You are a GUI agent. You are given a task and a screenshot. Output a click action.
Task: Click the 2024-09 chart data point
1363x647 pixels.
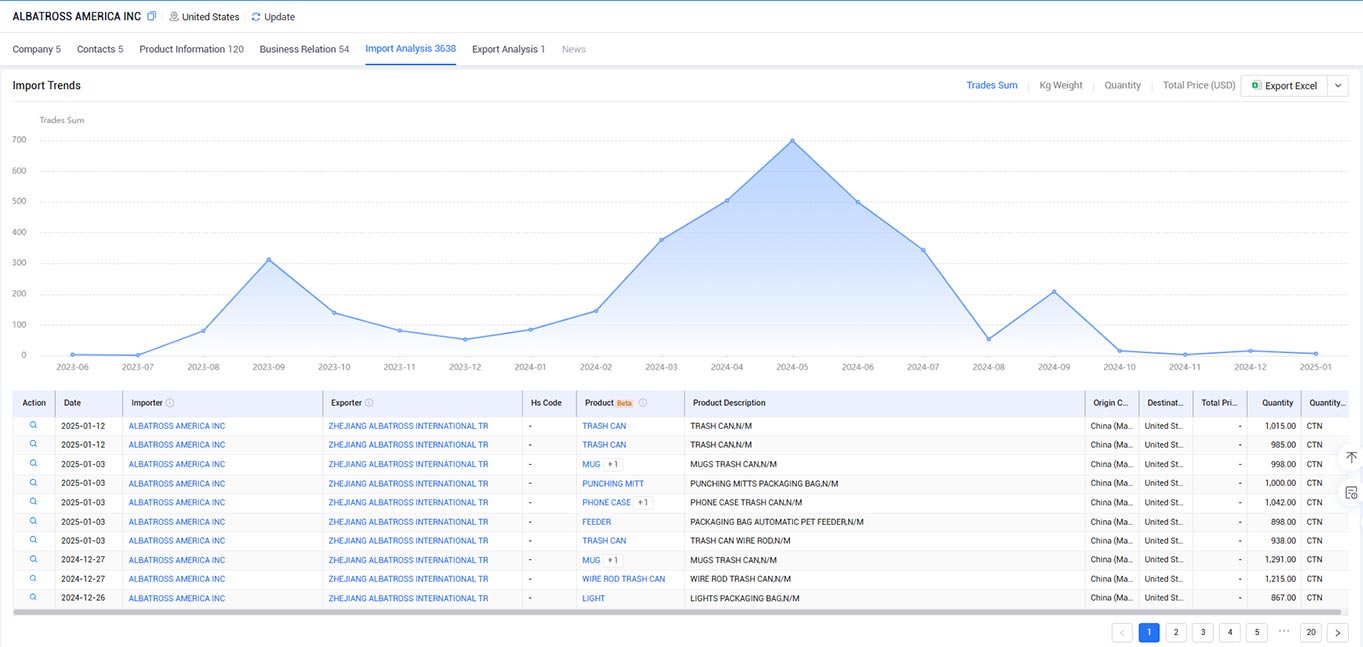pos(1054,292)
